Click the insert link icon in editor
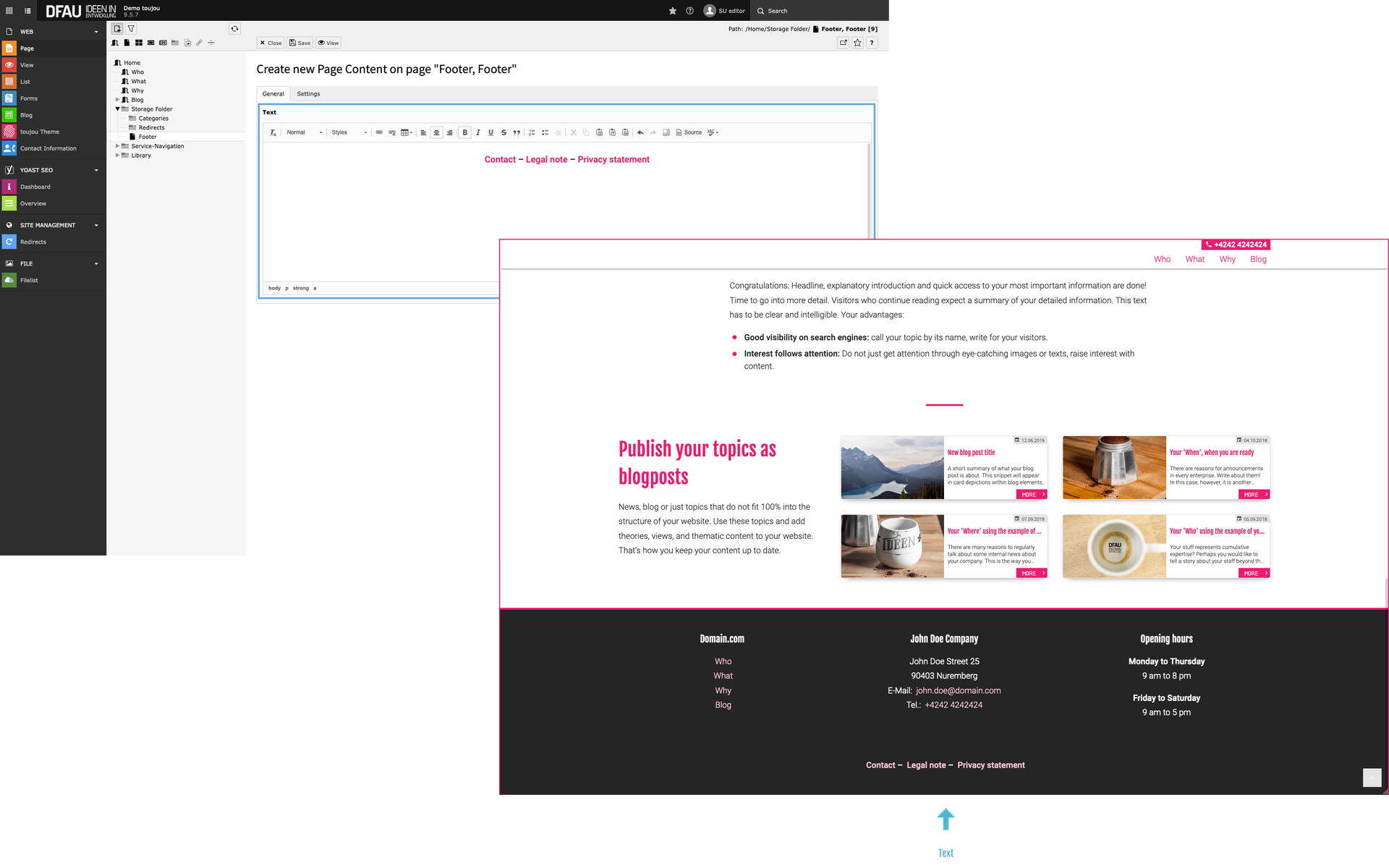The image size is (1389, 868). [x=379, y=132]
